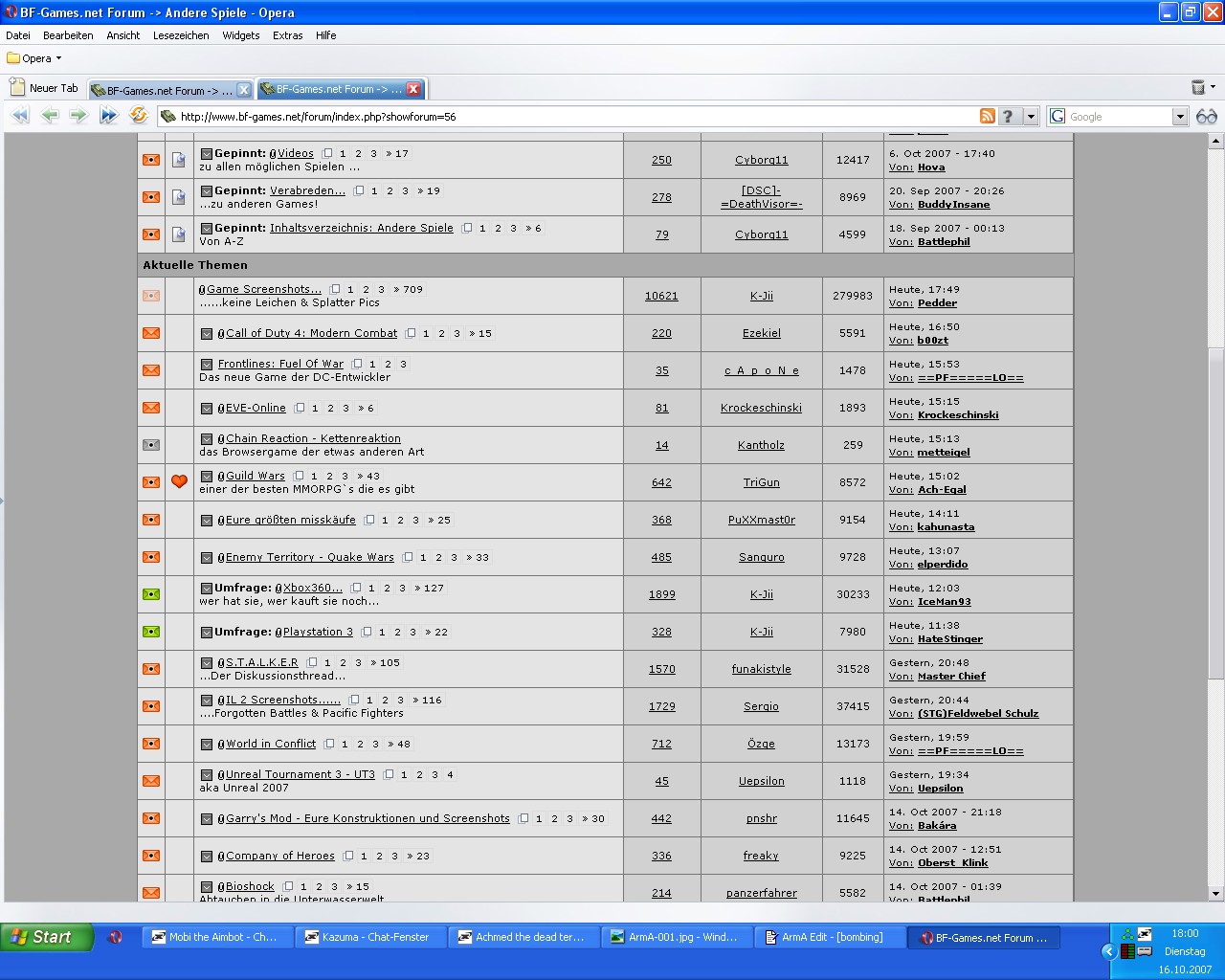
Task: Open the dropdown arrow beside the trash can
Action: point(1214,87)
